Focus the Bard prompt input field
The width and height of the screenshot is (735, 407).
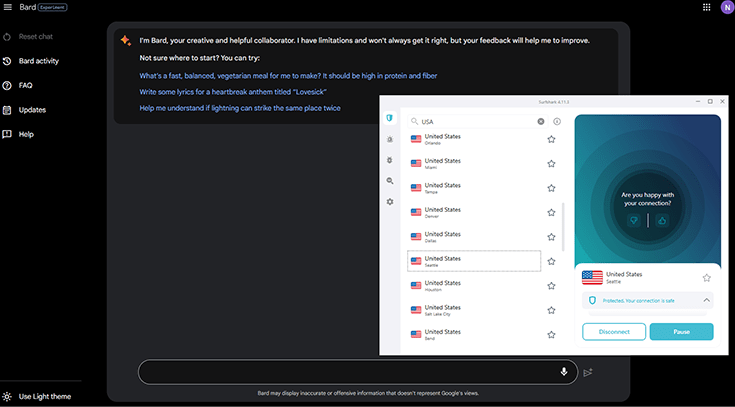coord(358,372)
